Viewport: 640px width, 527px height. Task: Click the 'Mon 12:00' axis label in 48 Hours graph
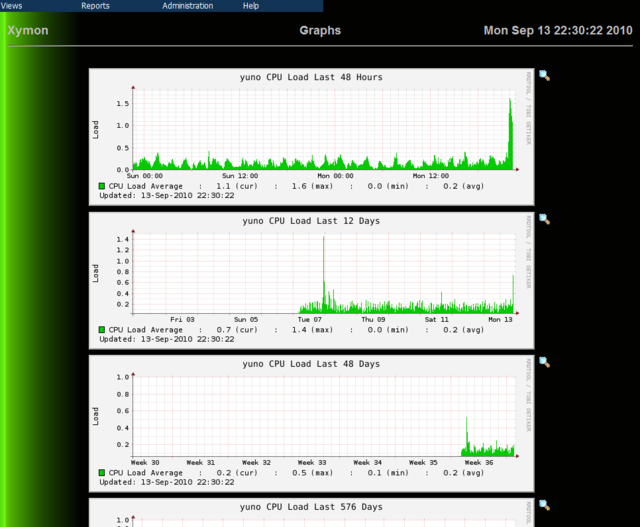[x=431, y=176]
